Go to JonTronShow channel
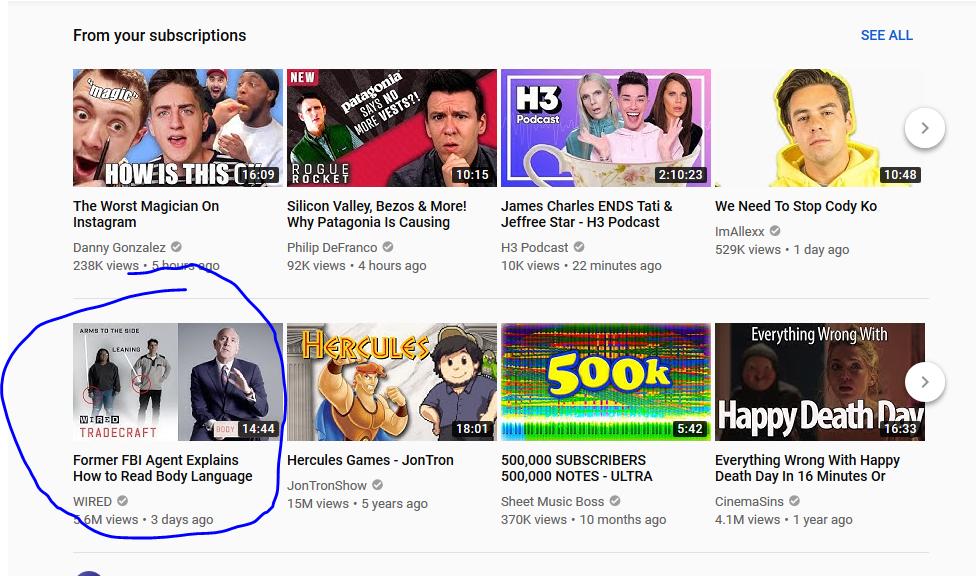The width and height of the screenshot is (976, 576). click(x=327, y=485)
